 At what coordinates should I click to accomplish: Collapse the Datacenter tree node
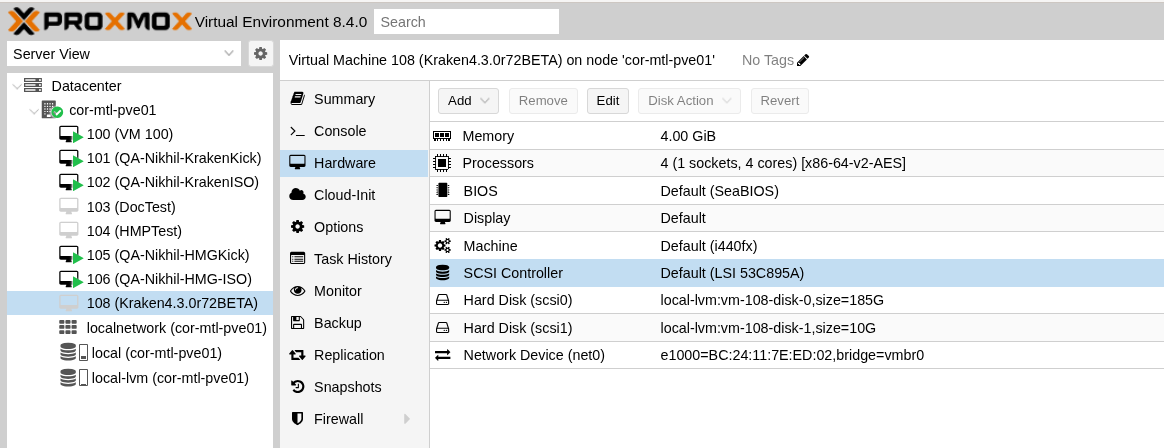point(17,86)
